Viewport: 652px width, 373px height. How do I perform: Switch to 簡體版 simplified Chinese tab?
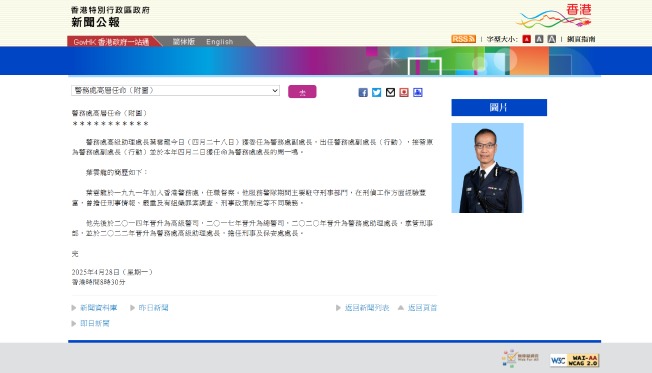tap(184, 42)
